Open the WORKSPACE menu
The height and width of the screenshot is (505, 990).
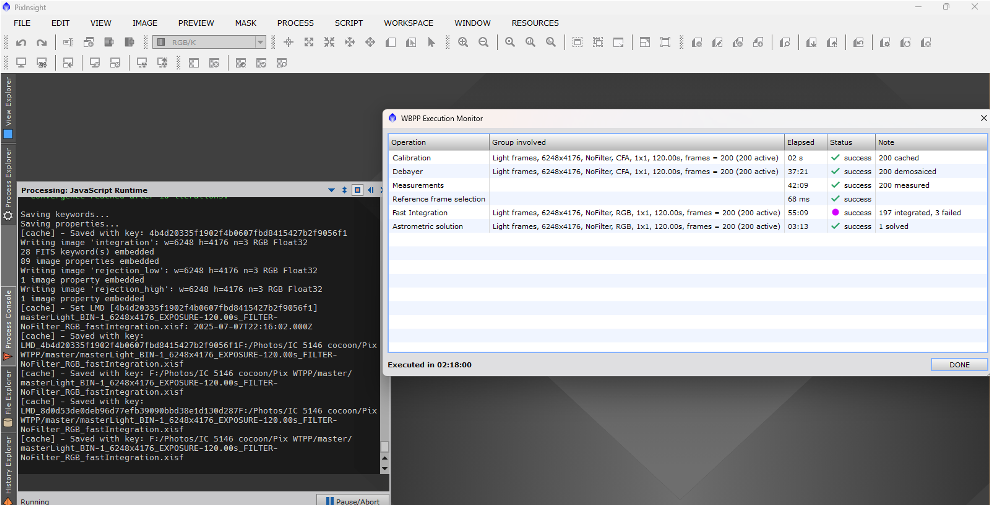[x=408, y=23]
